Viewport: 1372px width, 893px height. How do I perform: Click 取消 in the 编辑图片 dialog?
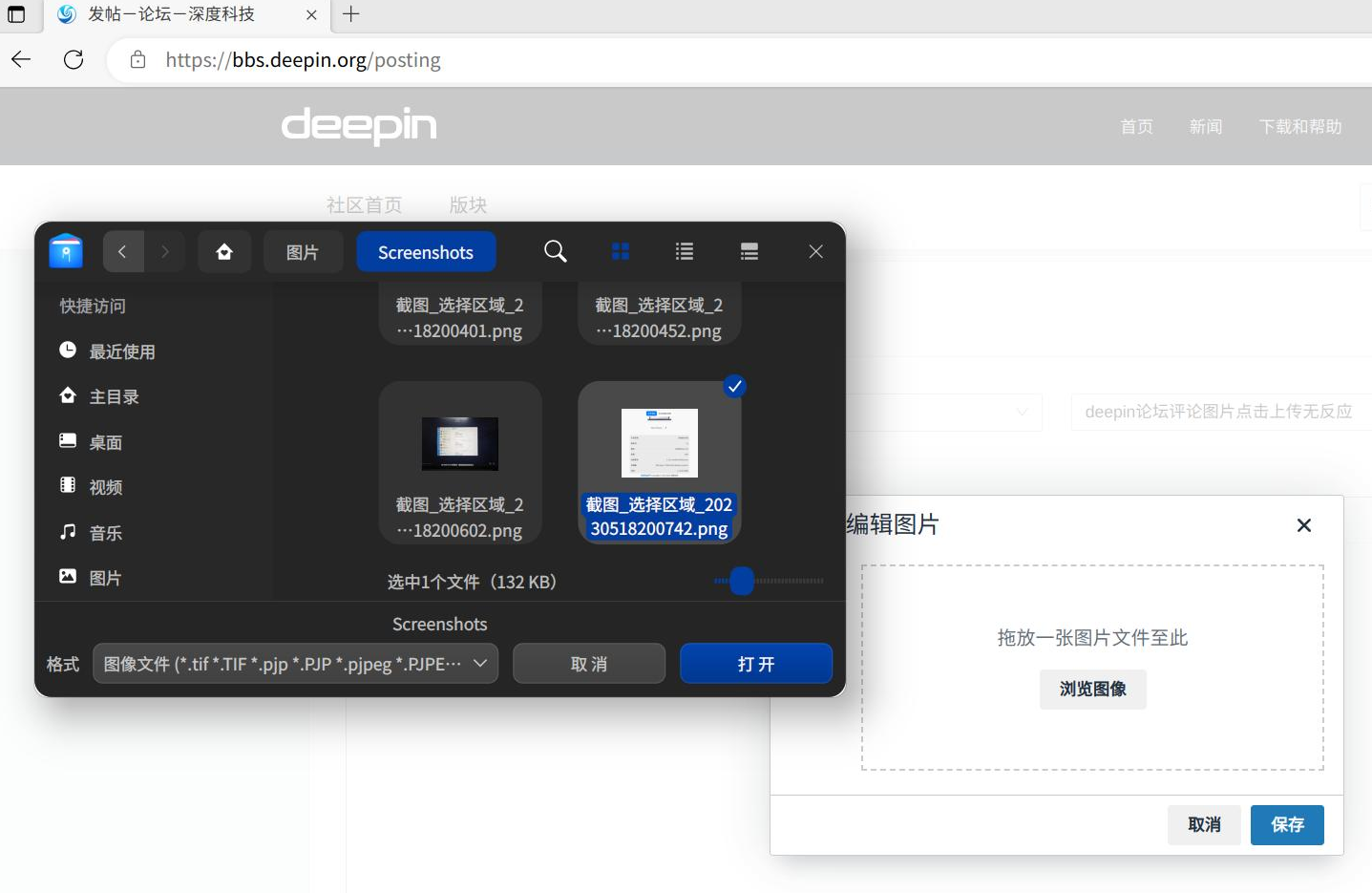(1205, 824)
